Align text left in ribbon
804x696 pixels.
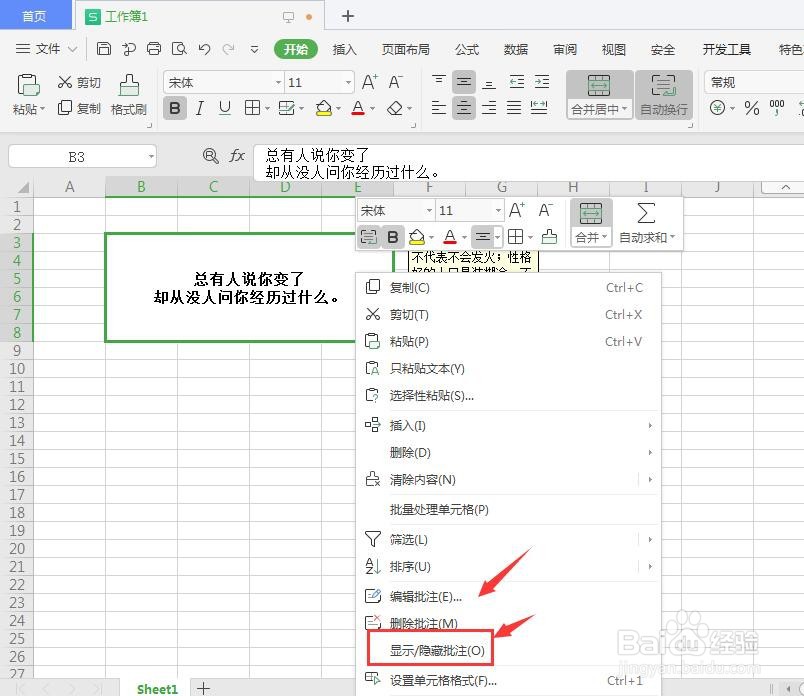[438, 108]
